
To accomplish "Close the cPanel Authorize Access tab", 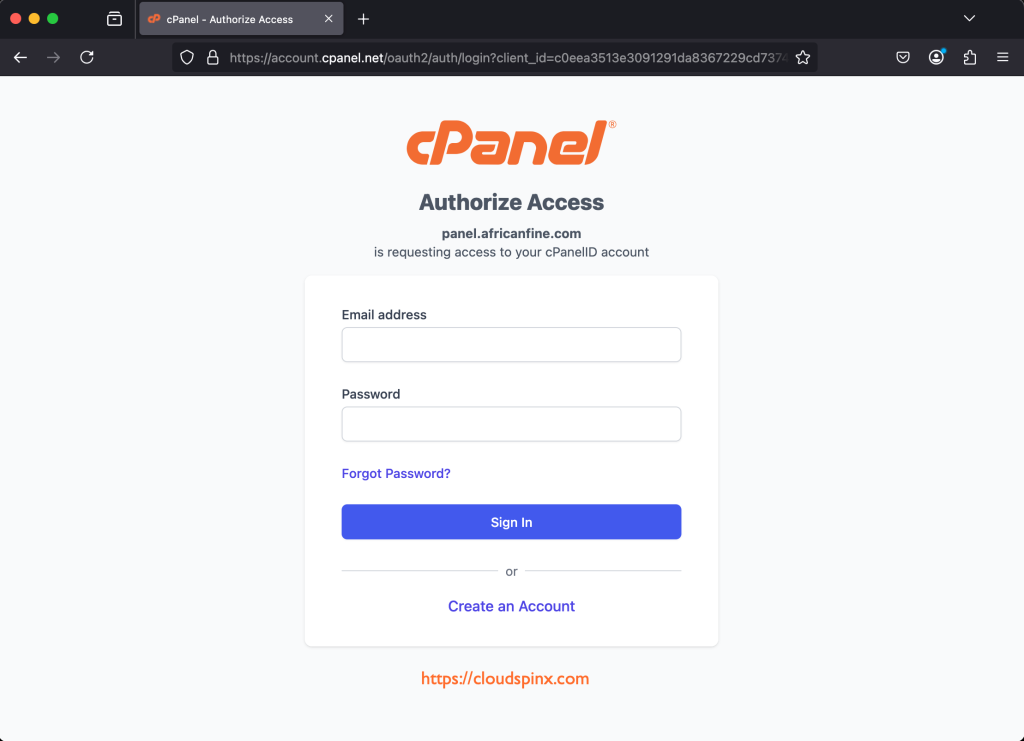I will [326, 19].
